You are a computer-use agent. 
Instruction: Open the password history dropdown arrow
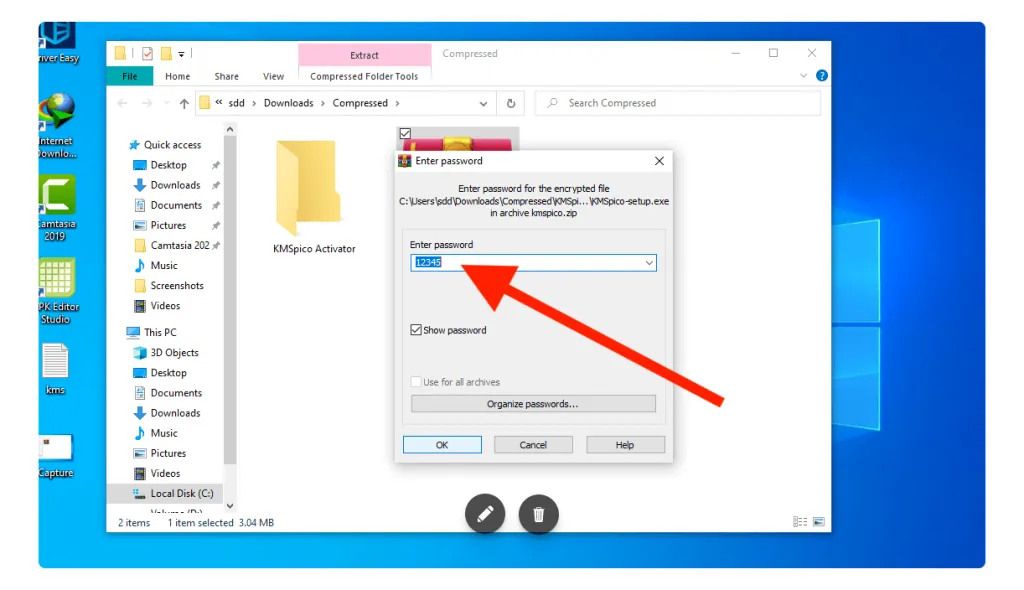(649, 263)
